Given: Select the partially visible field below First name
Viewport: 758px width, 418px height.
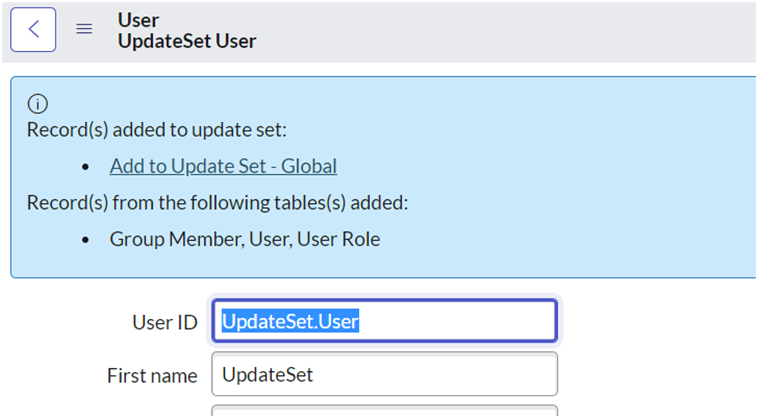Looking at the screenshot, I should tap(384, 411).
